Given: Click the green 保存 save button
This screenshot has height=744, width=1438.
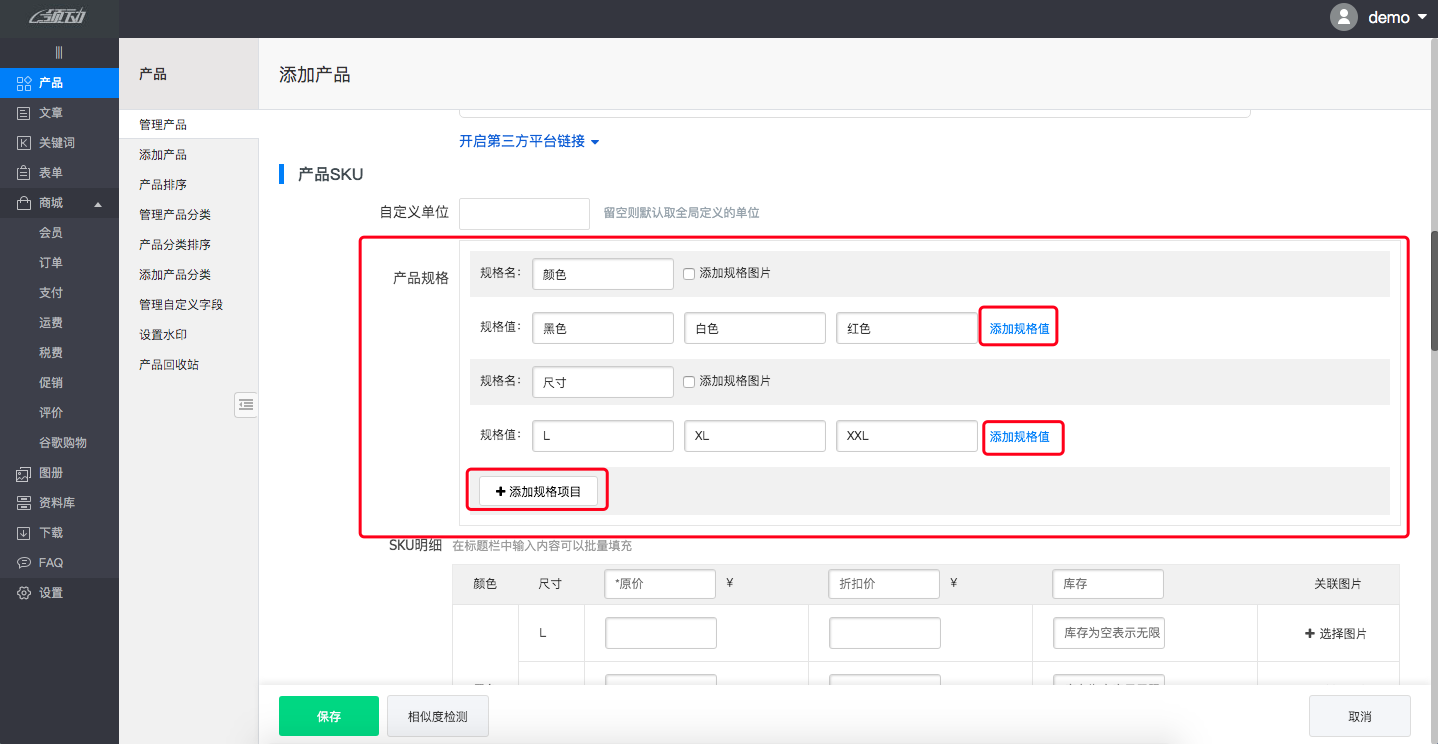Looking at the screenshot, I should 329,716.
